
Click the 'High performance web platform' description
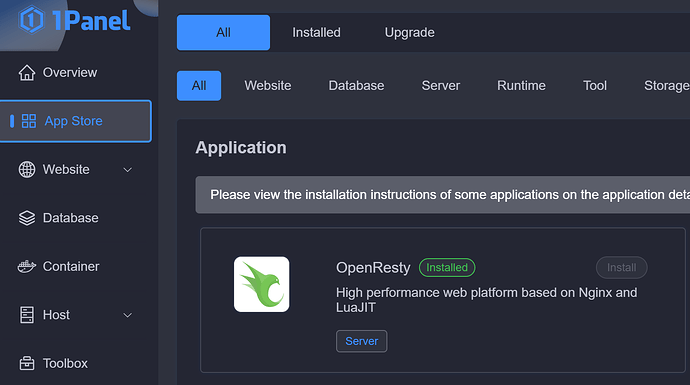point(487,300)
